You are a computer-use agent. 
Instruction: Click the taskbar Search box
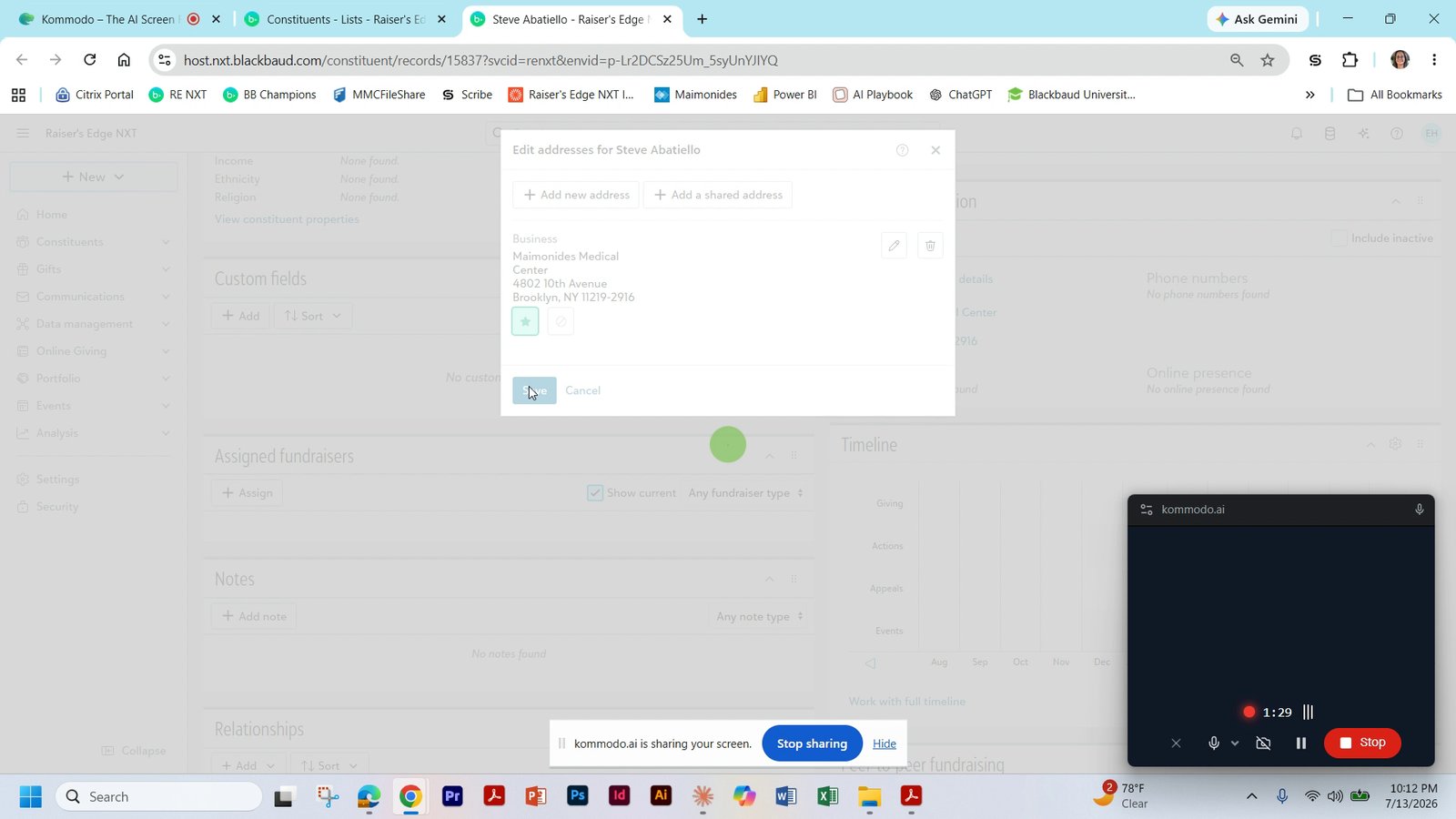tap(159, 797)
